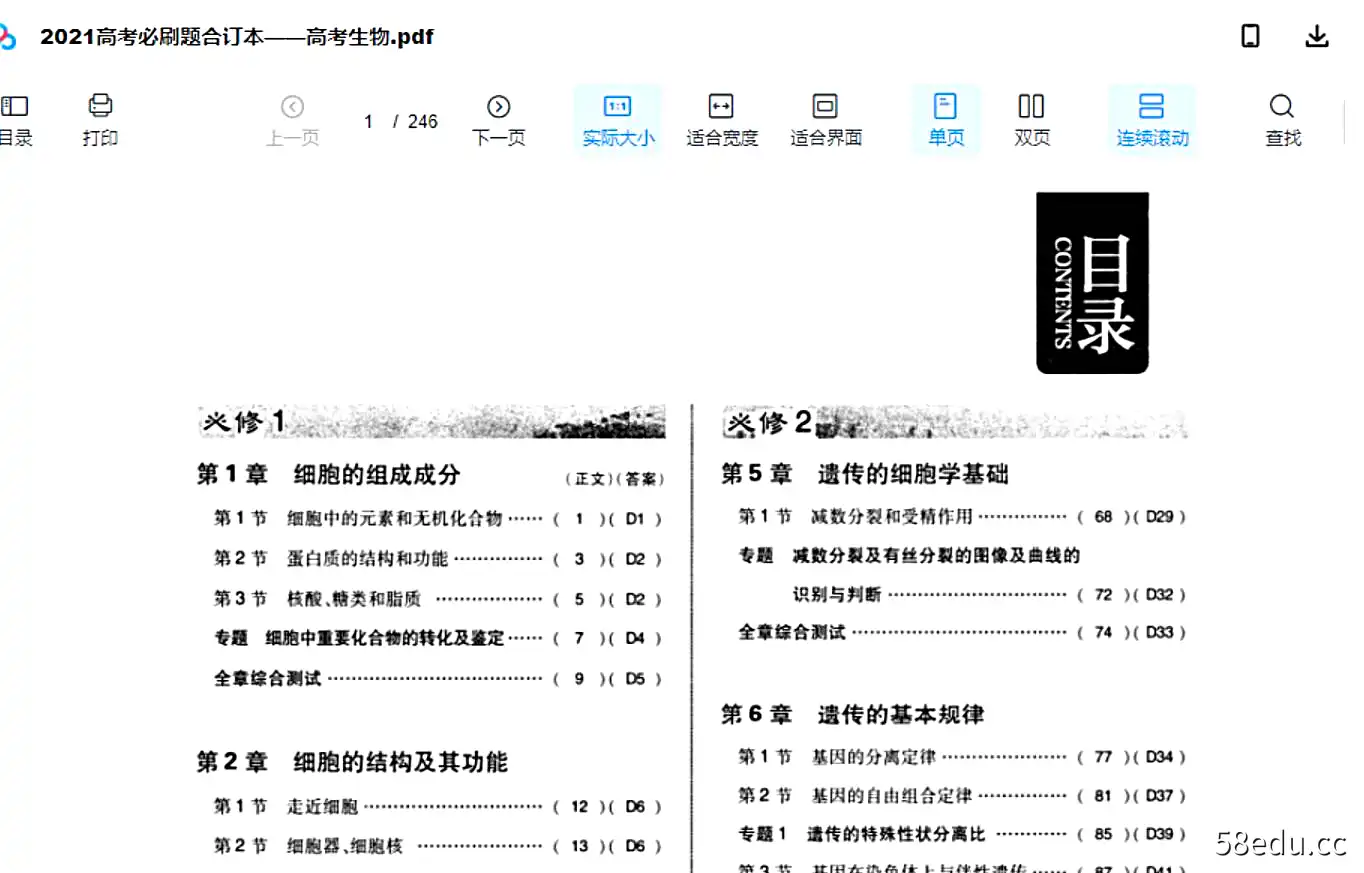The width and height of the screenshot is (1364, 873).
Task: Click entry 细胞中的元素和无机化合物
Action: 394,518
